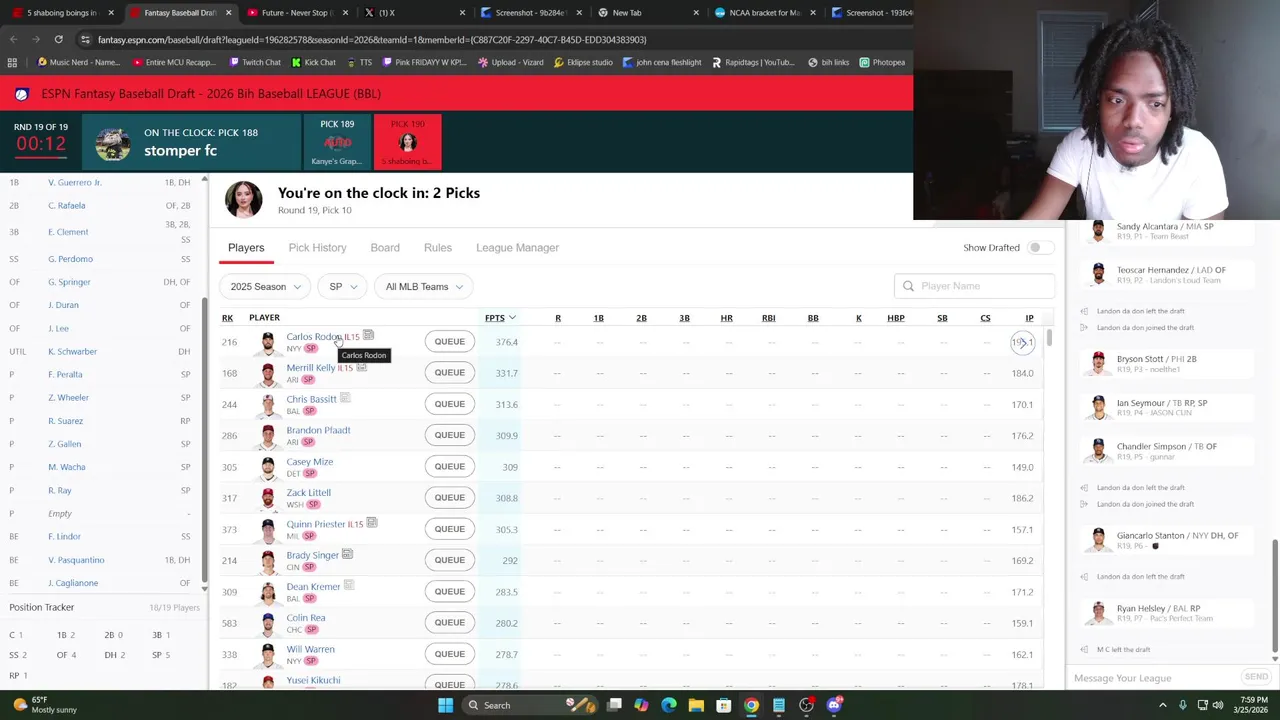1280x720 pixels.
Task: Open Chrome apps grid in bookmarks bar
Action: click(12, 62)
